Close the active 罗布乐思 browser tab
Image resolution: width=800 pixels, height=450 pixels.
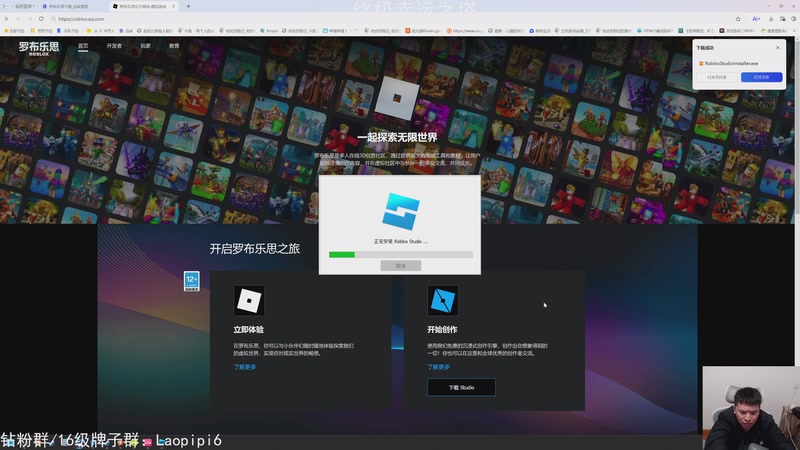pyautogui.click(x=173, y=6)
